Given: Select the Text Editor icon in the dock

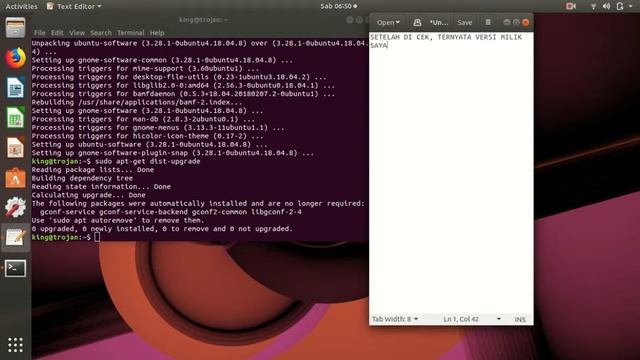Looking at the screenshot, I should tap(16, 237).
